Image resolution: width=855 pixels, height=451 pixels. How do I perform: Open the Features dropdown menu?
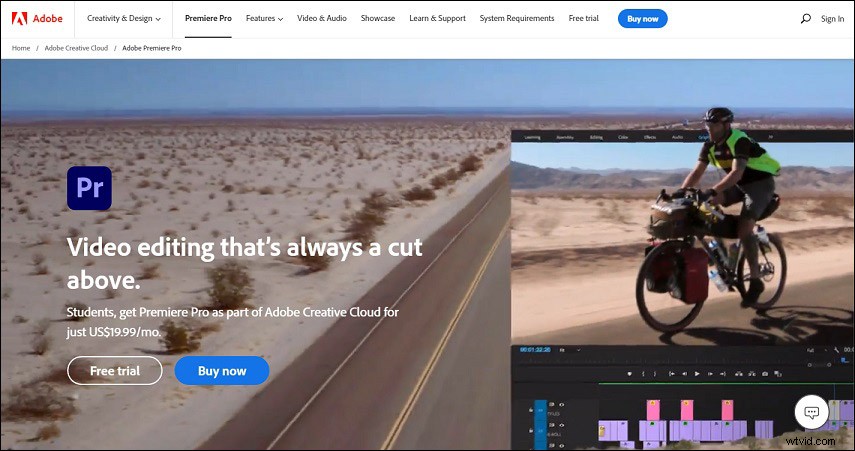(x=264, y=19)
